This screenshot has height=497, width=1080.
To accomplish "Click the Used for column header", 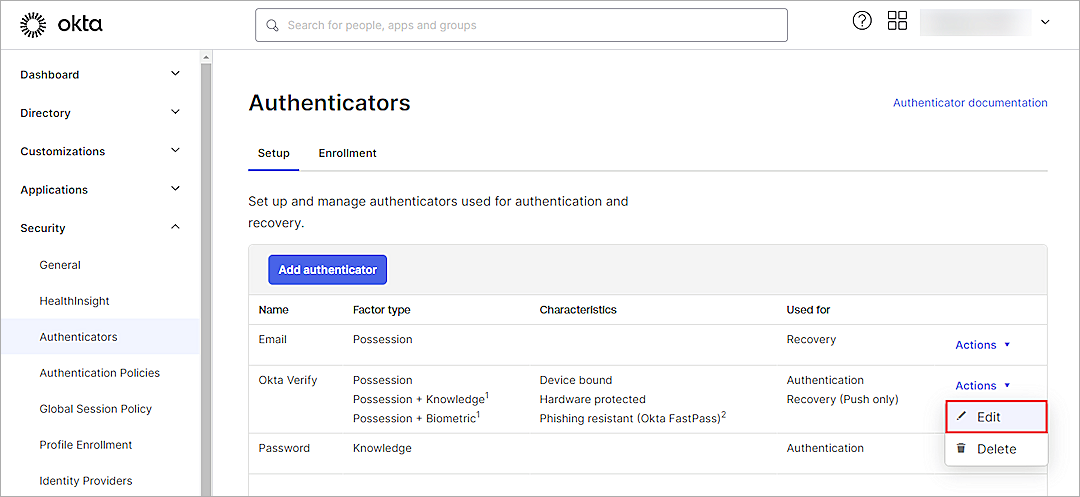I will 809,310.
